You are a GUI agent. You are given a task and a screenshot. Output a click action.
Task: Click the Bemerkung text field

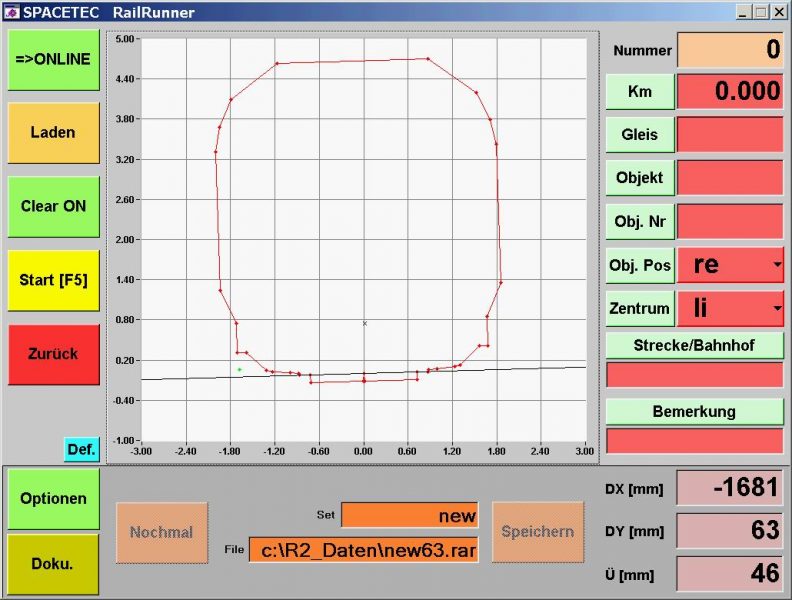pyautogui.click(x=694, y=440)
